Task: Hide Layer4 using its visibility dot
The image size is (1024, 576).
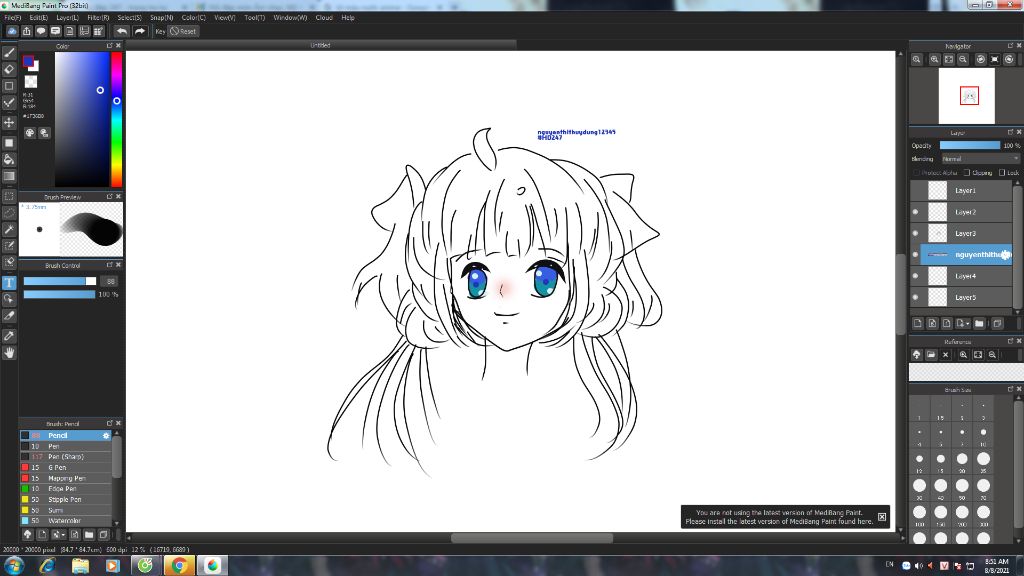Action: (915, 276)
